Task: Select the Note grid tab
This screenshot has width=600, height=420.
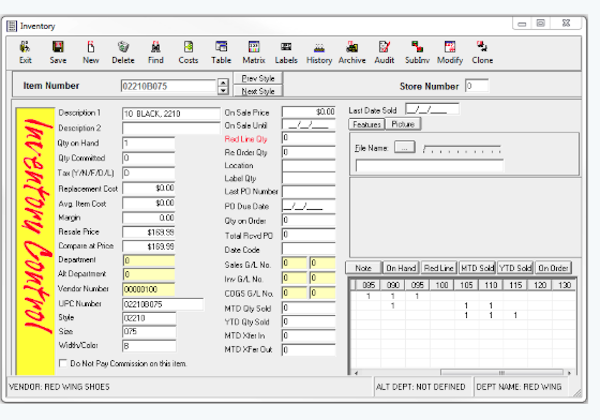Action: (x=363, y=268)
